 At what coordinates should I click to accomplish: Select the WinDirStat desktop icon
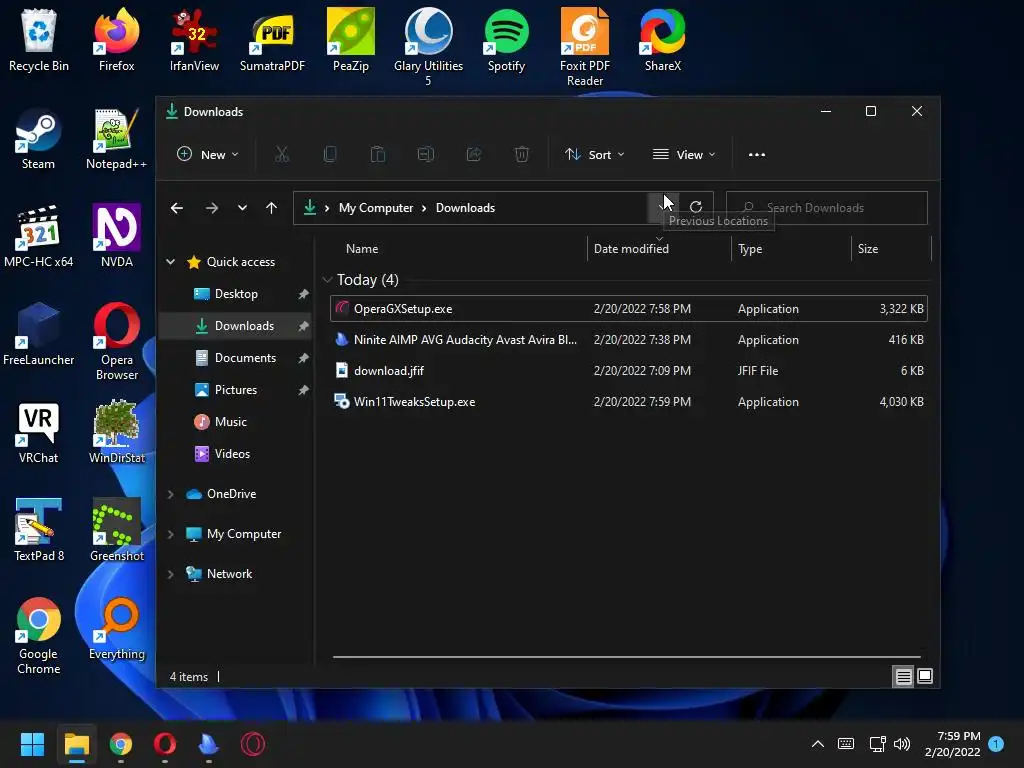(116, 432)
